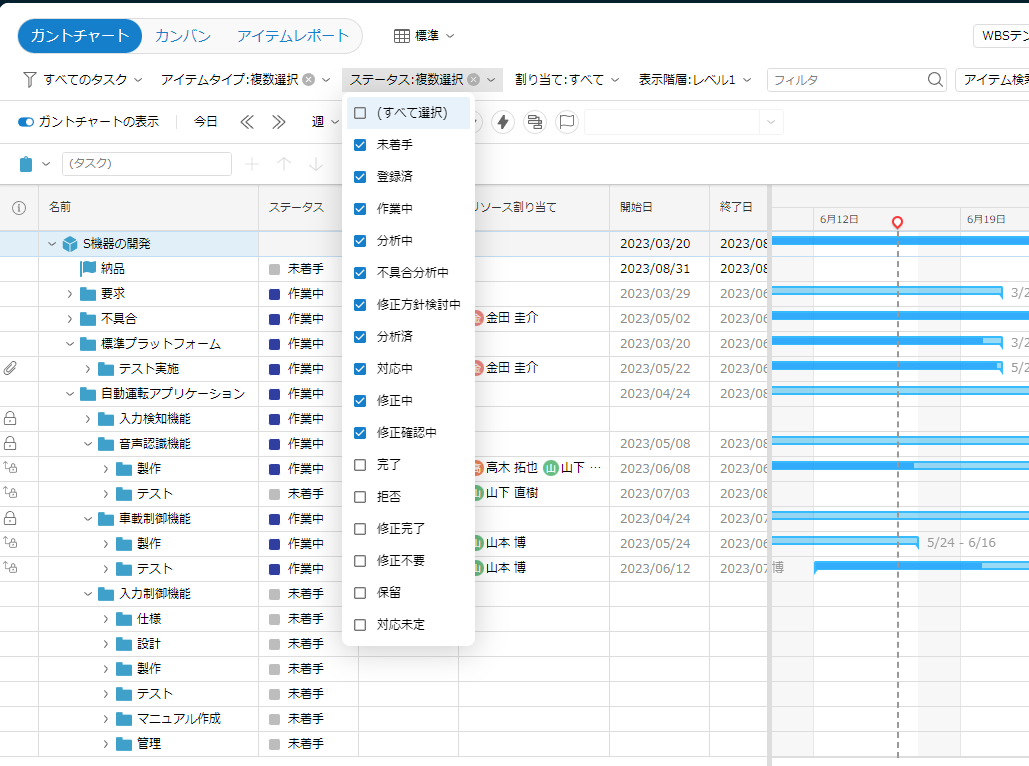
Task: Click the paperclip attachment icon on テスト実施 row
Action: pos(10,368)
